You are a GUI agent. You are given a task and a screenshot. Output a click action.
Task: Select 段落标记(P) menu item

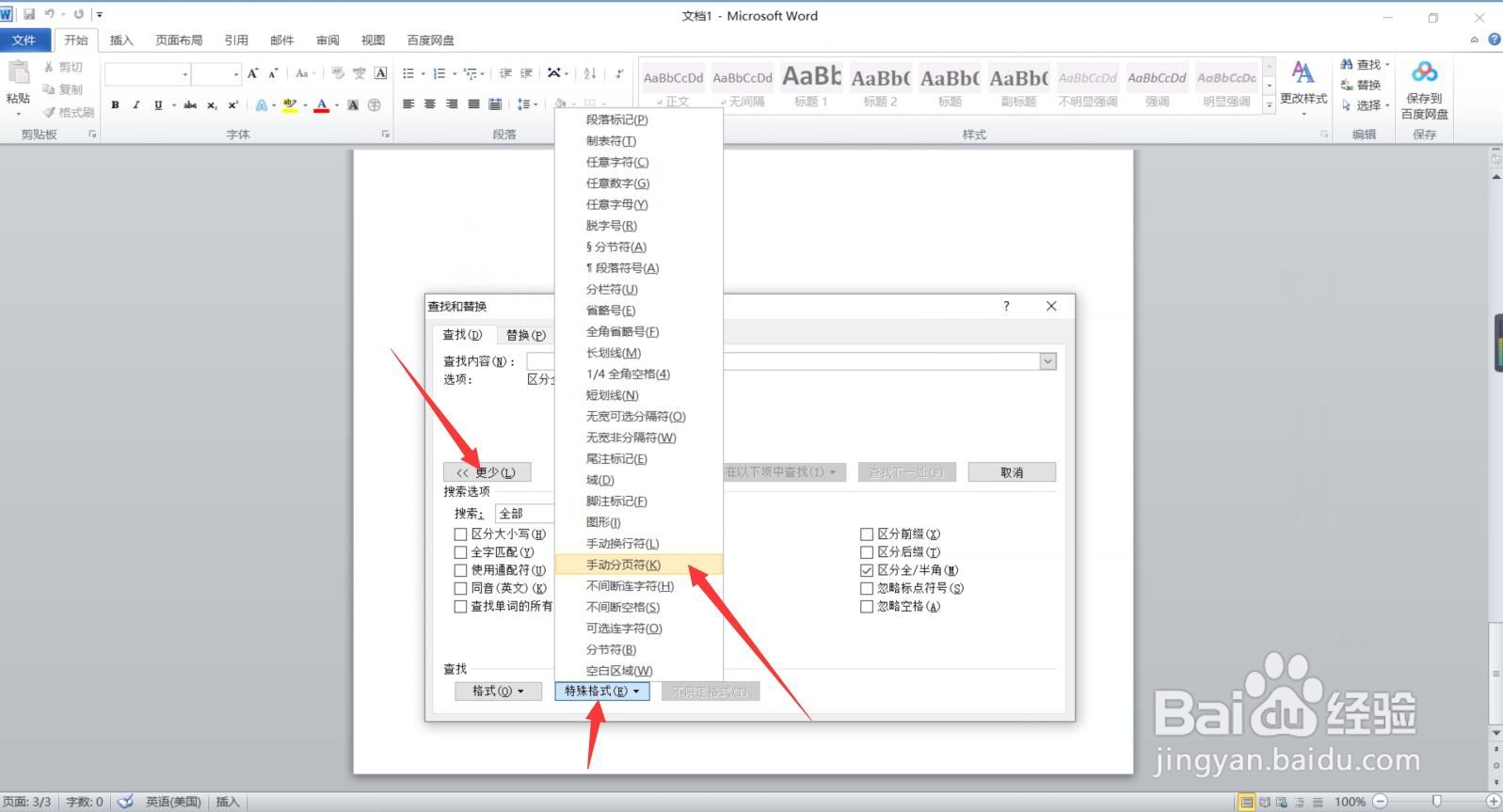pos(639,119)
